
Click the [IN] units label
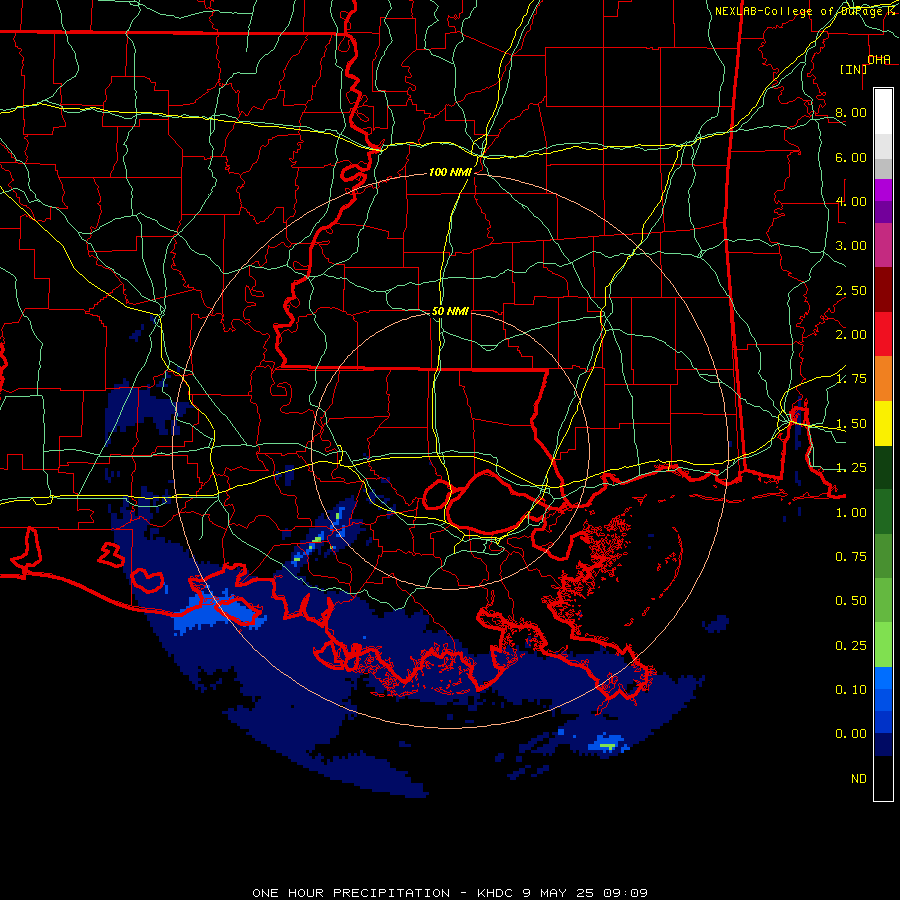(x=853, y=69)
